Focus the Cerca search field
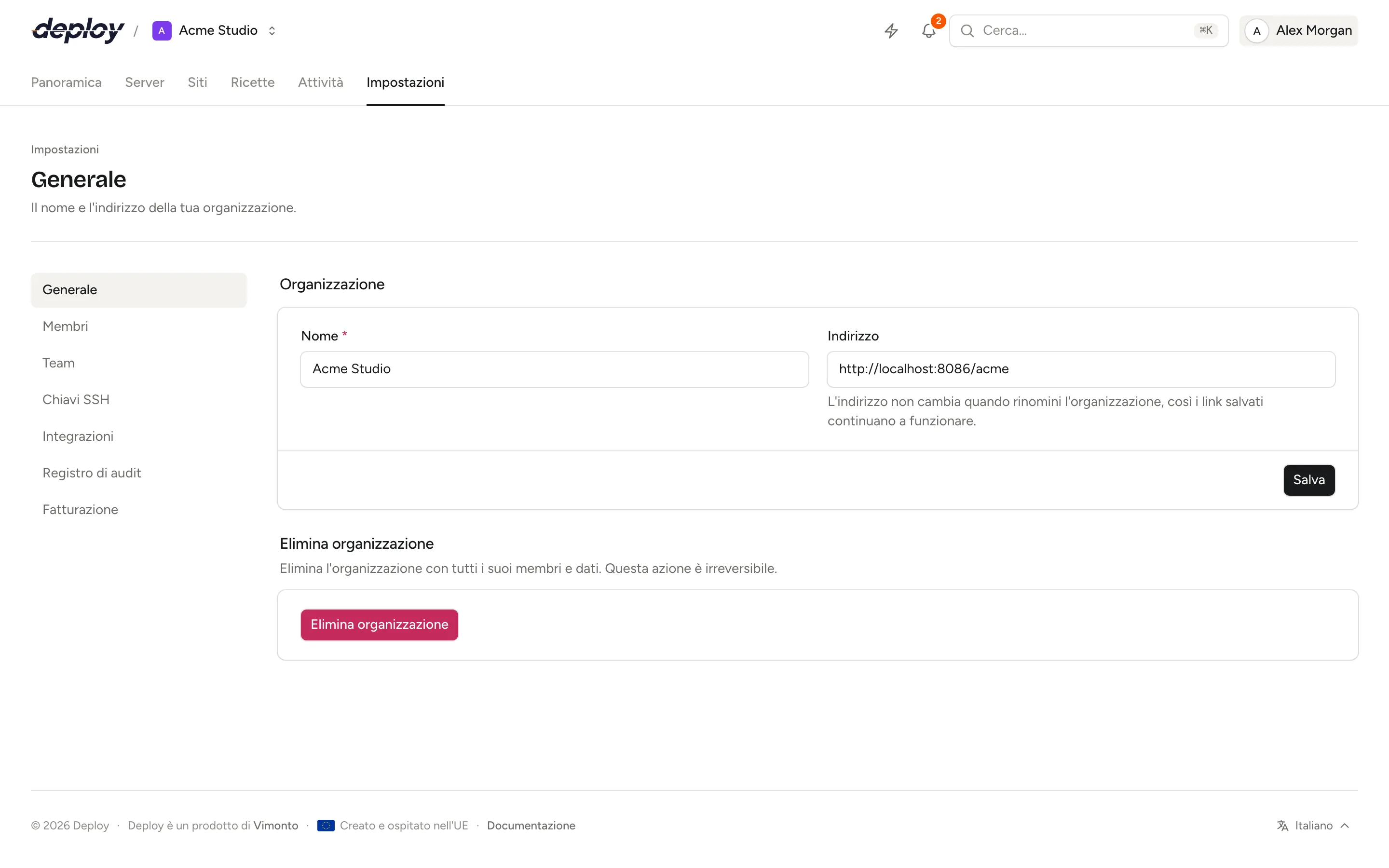Screen dimensions: 1389x868 (x=1089, y=31)
